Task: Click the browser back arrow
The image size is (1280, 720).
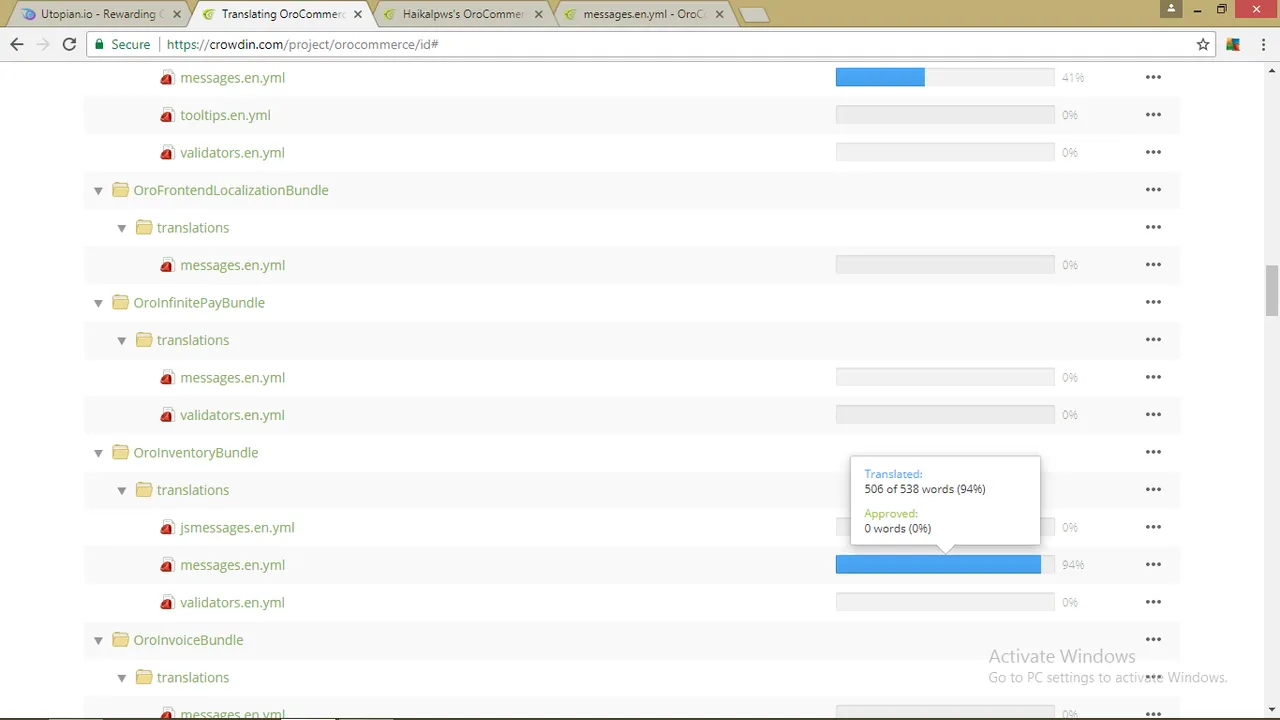Action: (x=16, y=44)
